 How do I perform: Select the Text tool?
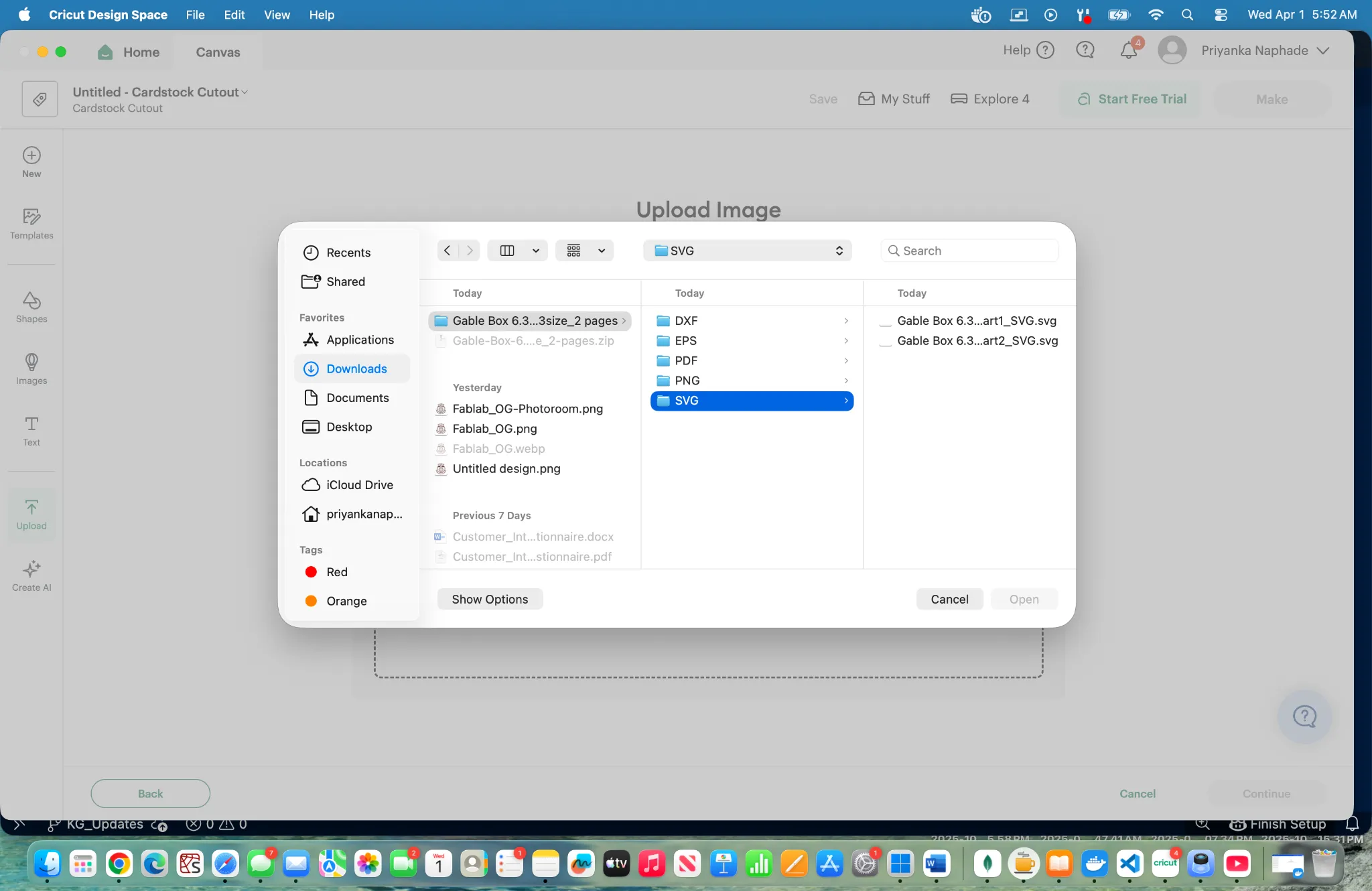coord(31,431)
